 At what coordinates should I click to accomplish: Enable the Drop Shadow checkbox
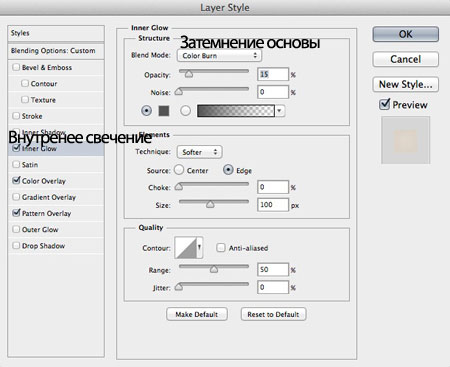click(x=16, y=246)
